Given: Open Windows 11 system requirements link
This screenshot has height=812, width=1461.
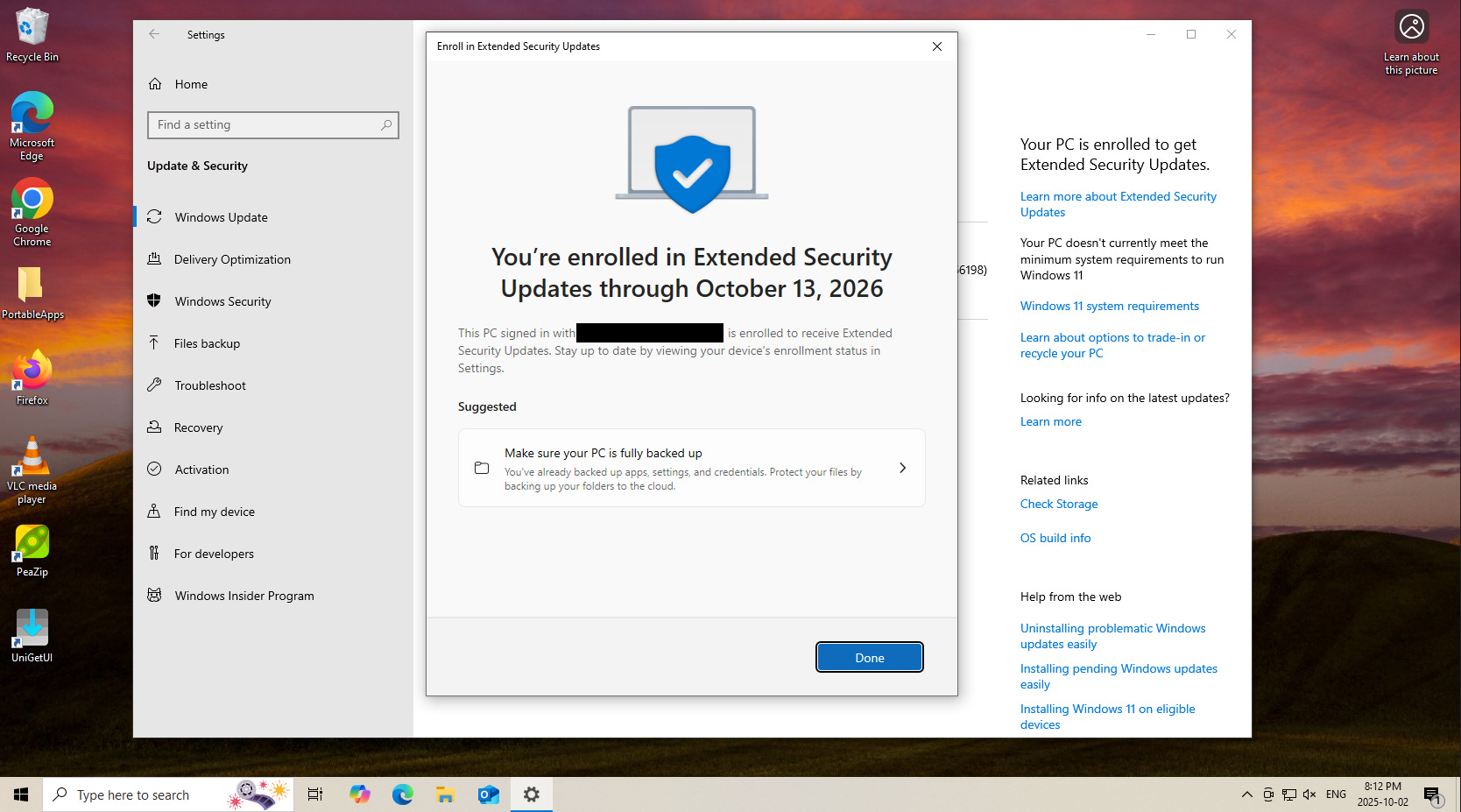Looking at the screenshot, I should [1109, 306].
